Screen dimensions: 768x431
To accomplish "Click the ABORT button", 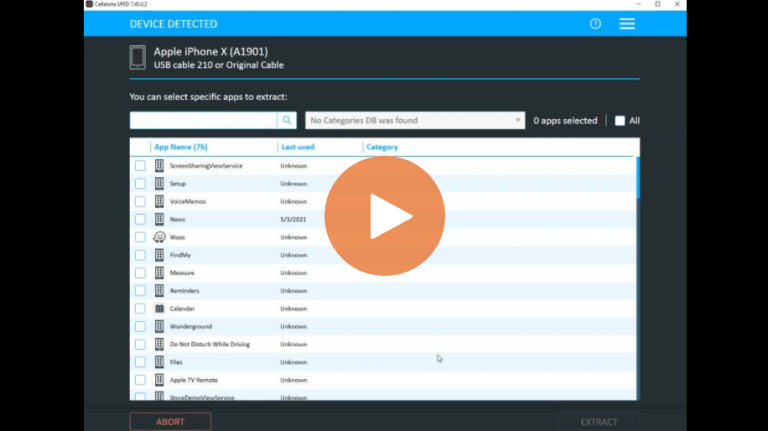I will coord(170,422).
